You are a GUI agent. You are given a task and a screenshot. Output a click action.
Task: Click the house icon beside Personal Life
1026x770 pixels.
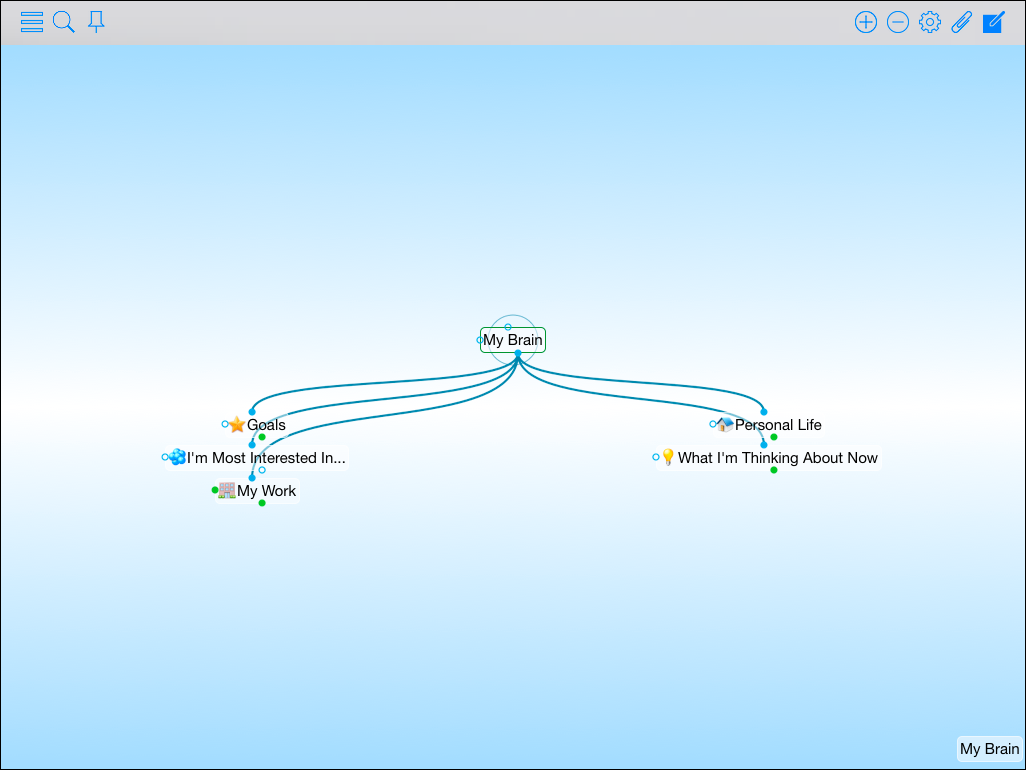724,424
